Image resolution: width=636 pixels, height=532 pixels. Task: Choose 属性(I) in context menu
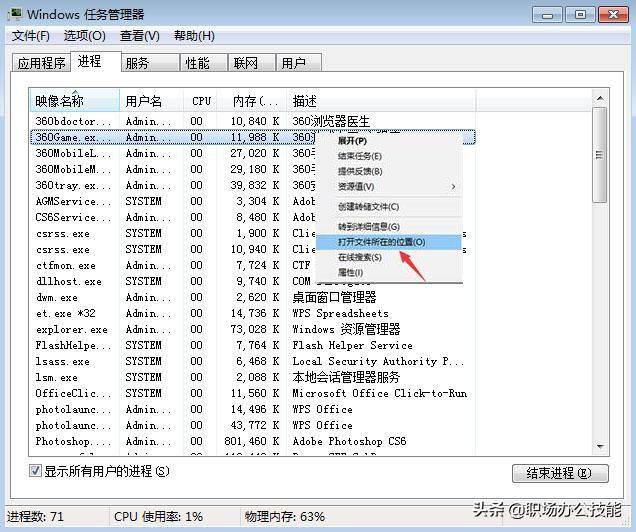[x=389, y=272]
